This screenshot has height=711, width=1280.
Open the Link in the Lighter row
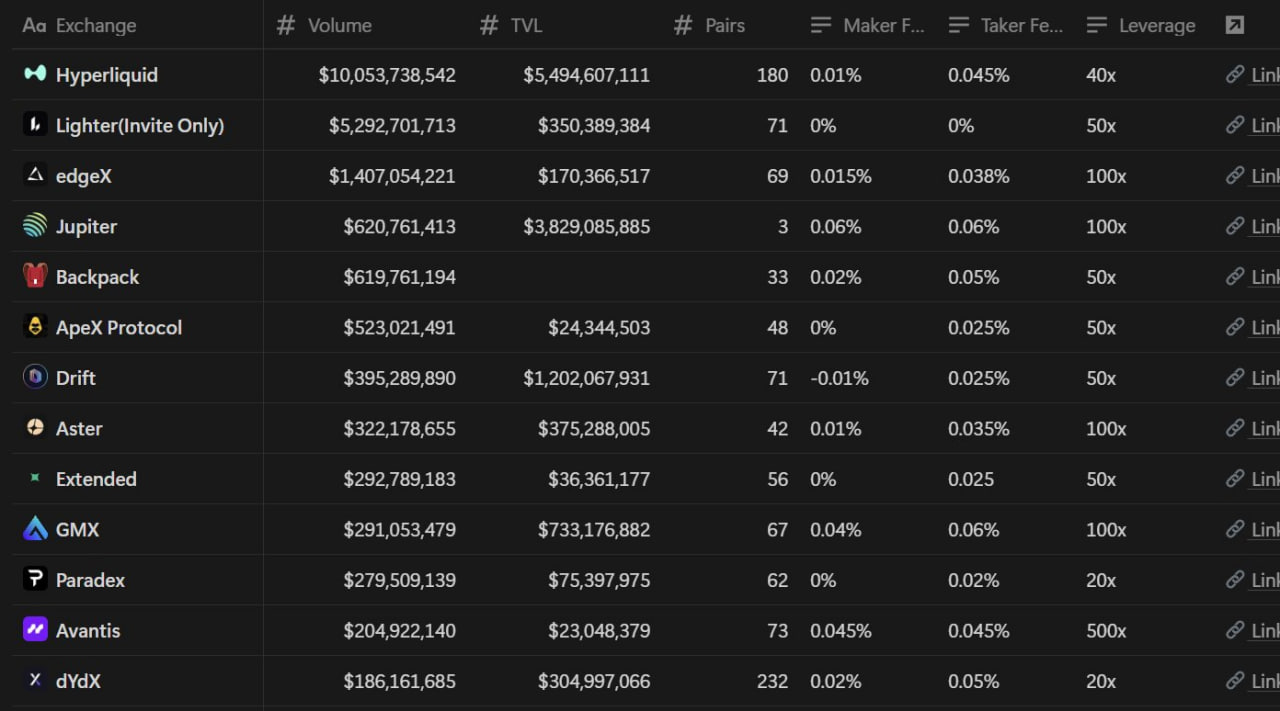pyautogui.click(x=1265, y=126)
